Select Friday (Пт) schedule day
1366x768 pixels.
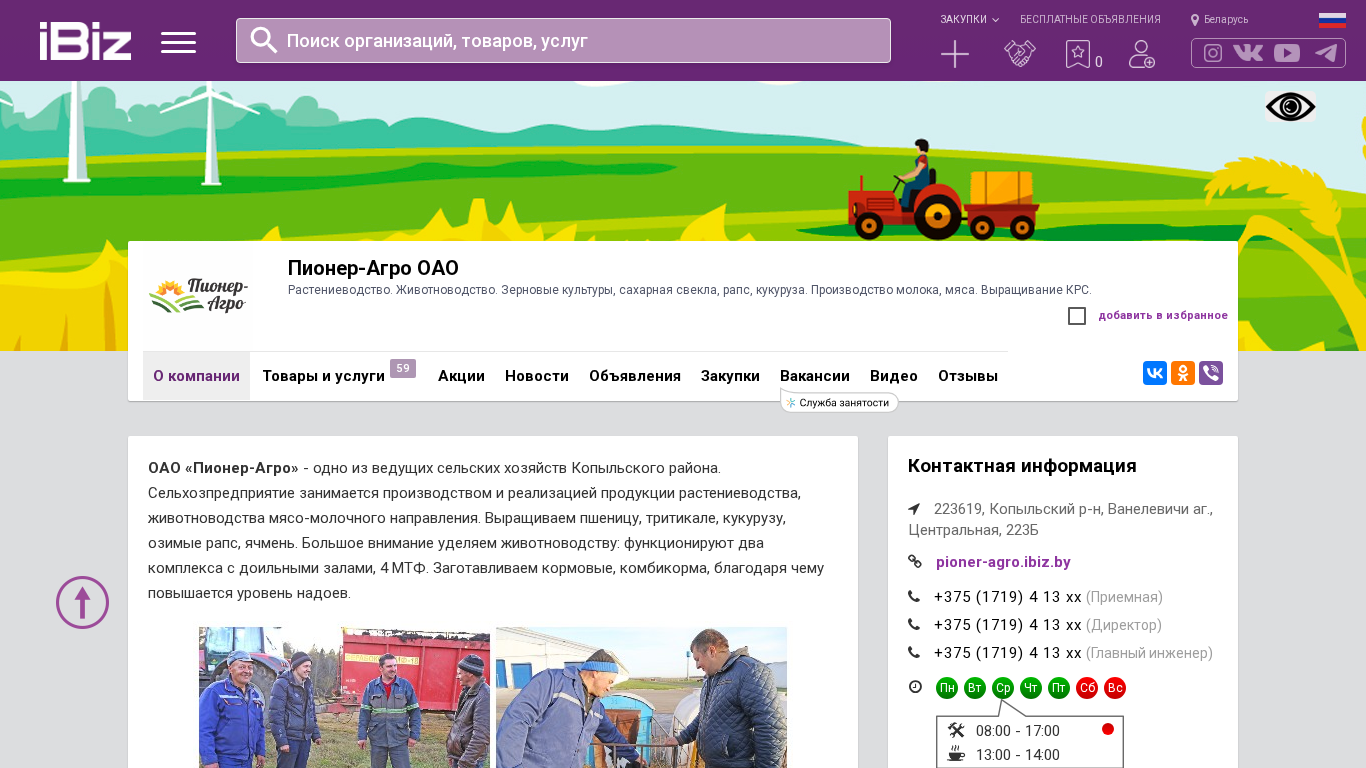1059,688
